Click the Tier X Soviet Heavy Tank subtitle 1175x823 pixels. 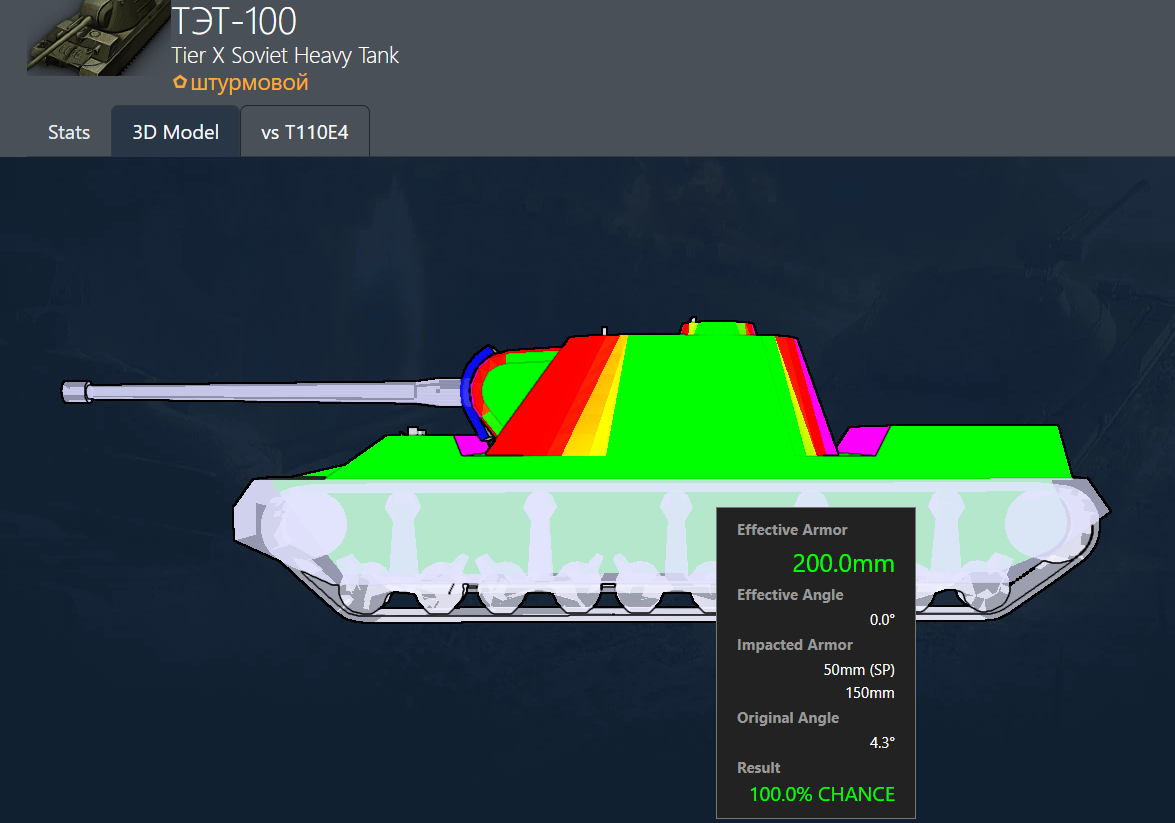click(x=285, y=55)
